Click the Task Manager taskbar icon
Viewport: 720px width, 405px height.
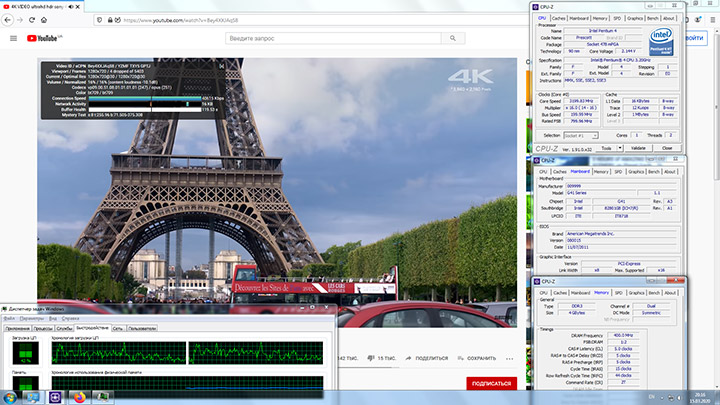103,397
